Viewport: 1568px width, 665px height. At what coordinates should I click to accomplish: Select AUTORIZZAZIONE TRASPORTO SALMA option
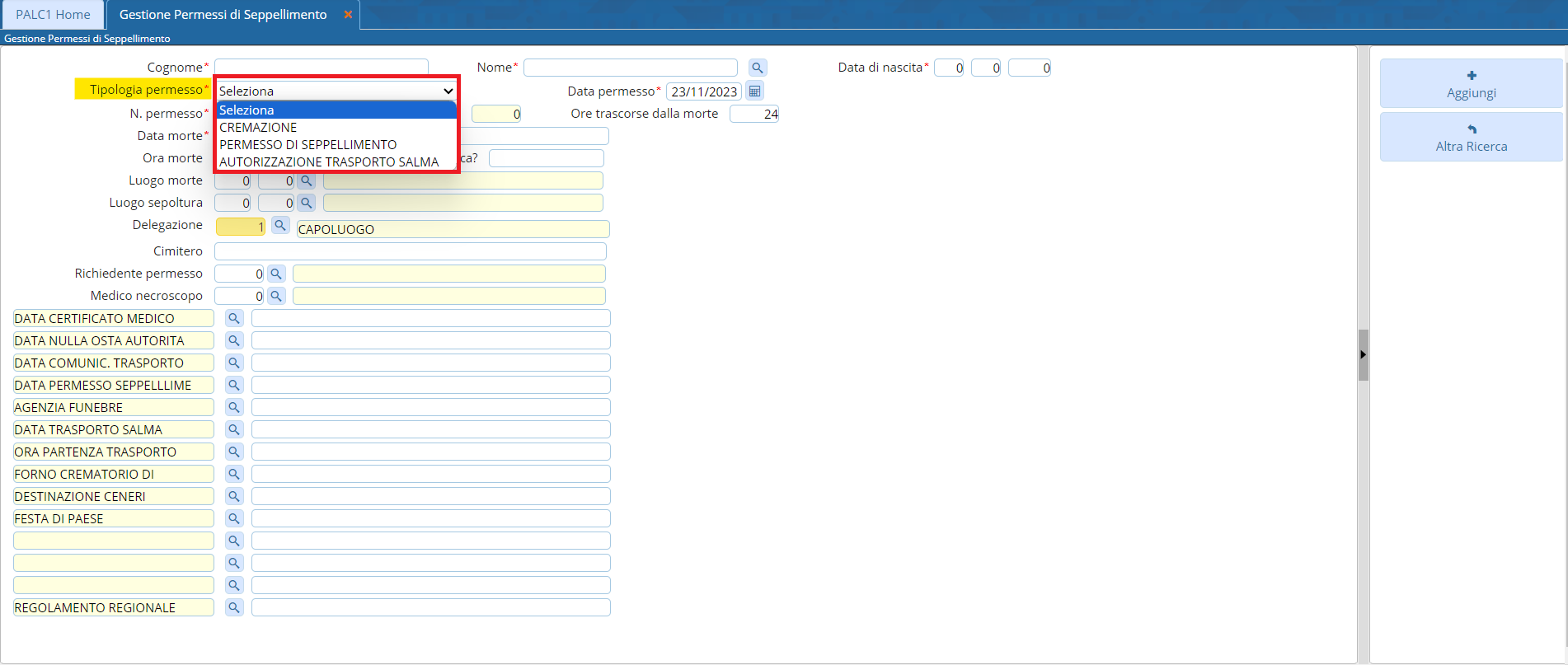(328, 162)
